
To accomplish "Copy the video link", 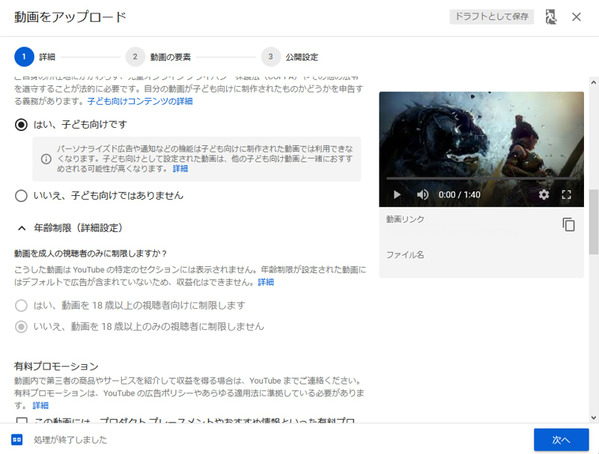I will click(x=568, y=224).
